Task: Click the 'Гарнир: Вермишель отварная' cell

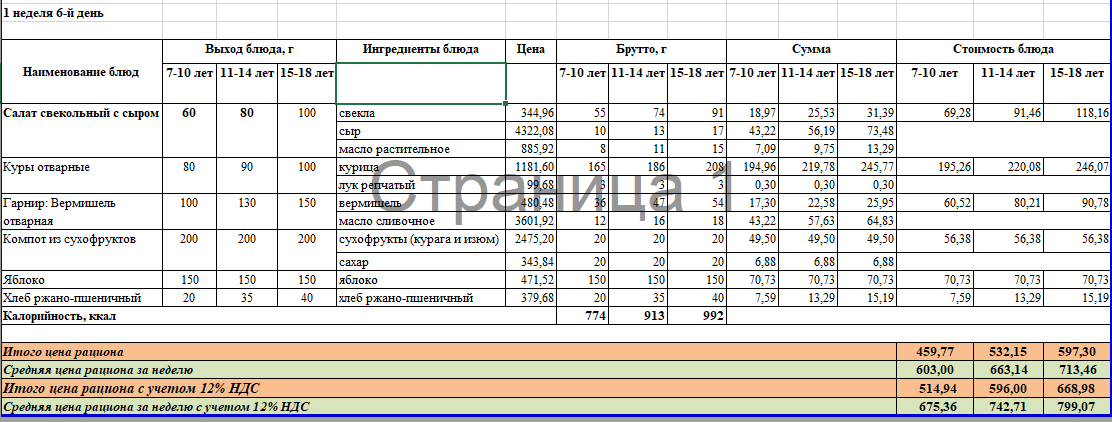Action: click(x=81, y=211)
